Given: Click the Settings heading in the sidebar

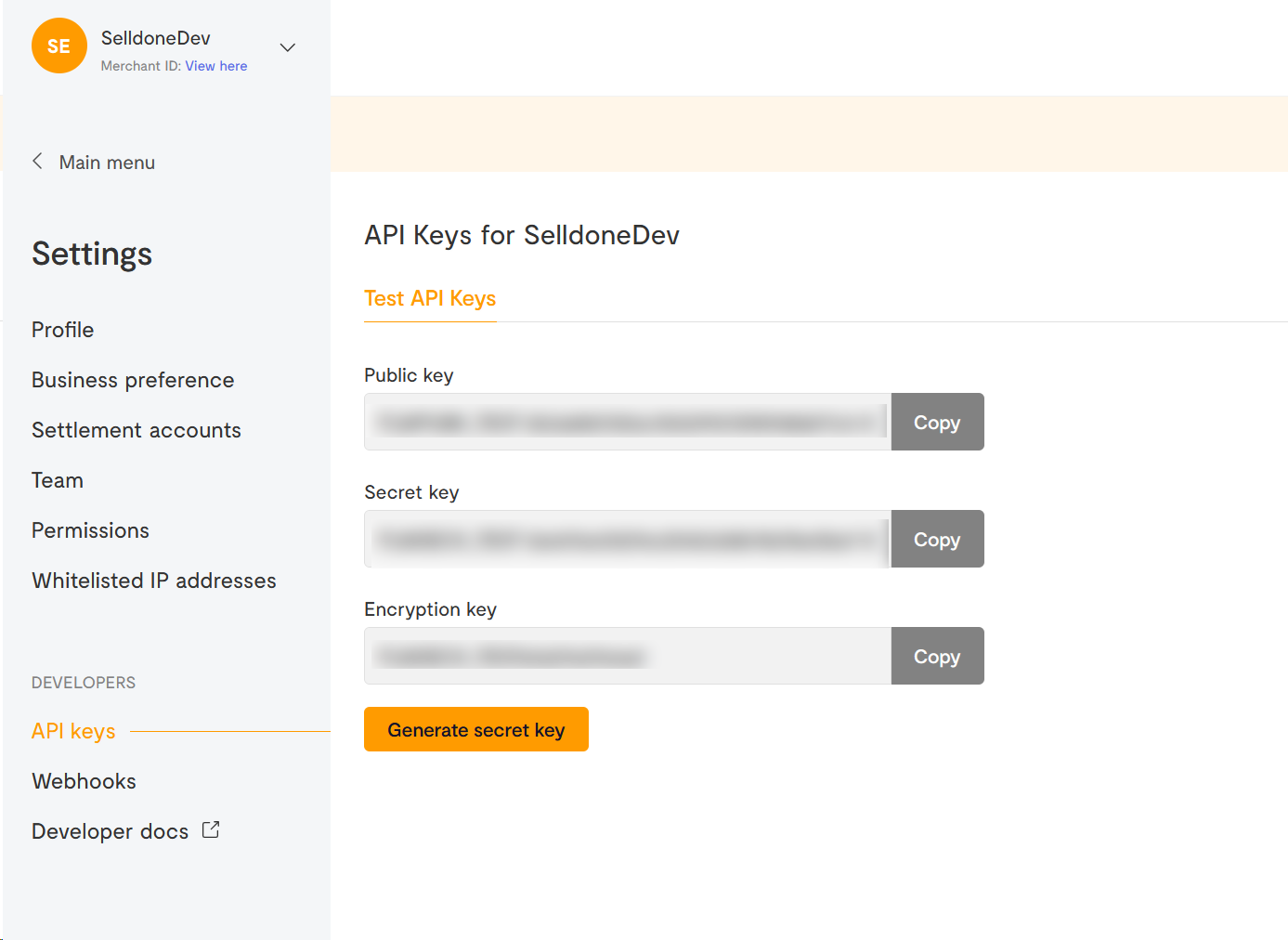Looking at the screenshot, I should (x=92, y=254).
